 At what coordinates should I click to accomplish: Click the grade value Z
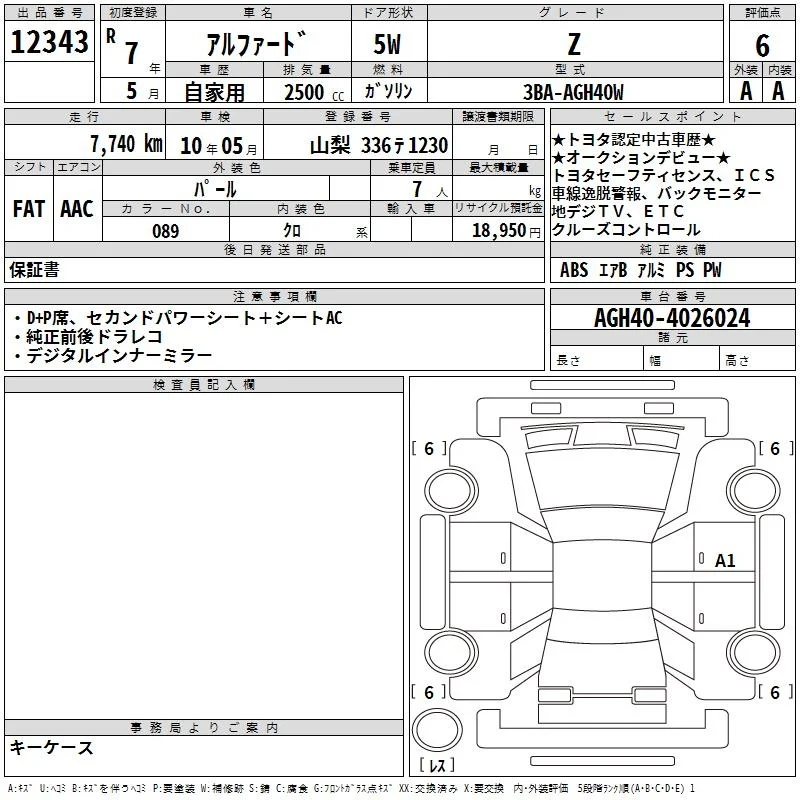click(574, 44)
